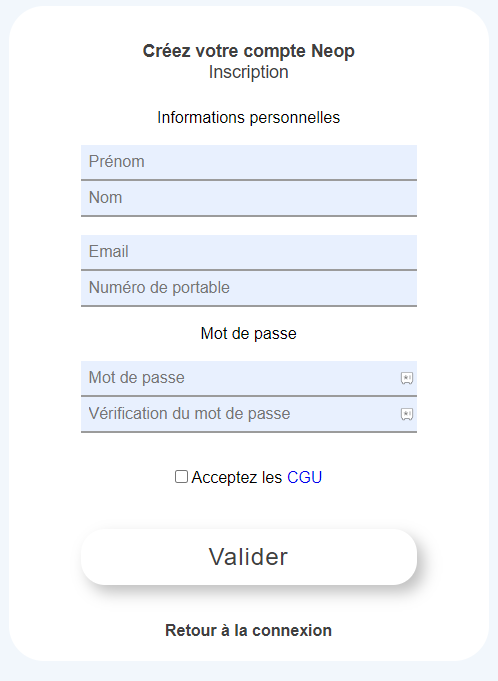Tick the Acceptez les CGU checkbox
Screen dimensions: 498x681
[181, 476]
